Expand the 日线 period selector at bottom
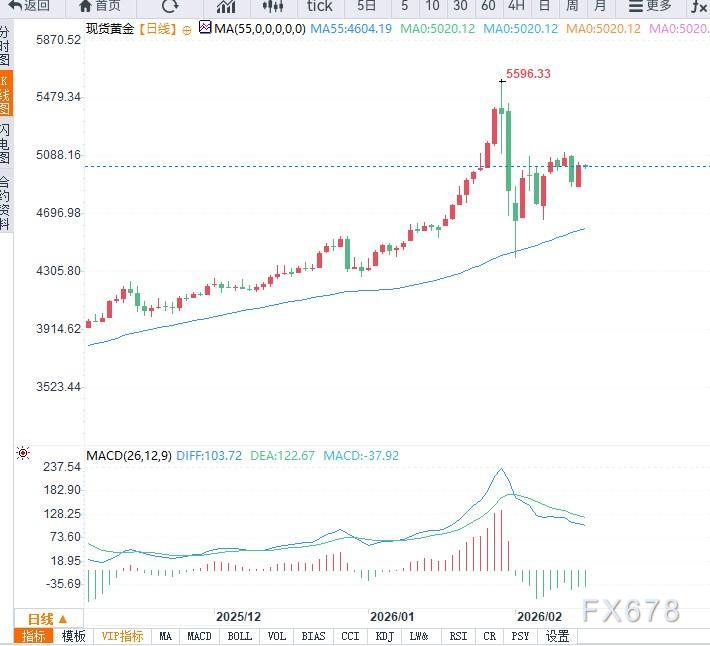Screen dimensions: 710x646 click(x=47, y=618)
